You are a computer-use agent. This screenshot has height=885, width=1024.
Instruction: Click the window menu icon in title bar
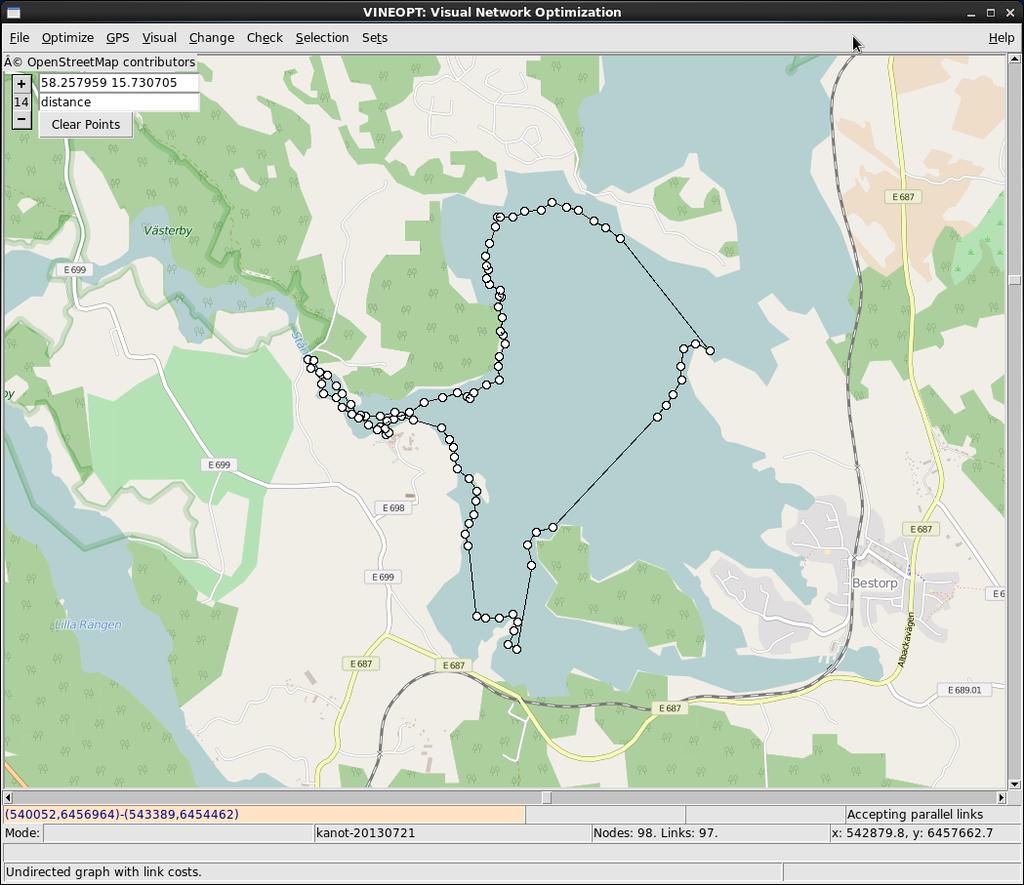pos(12,12)
